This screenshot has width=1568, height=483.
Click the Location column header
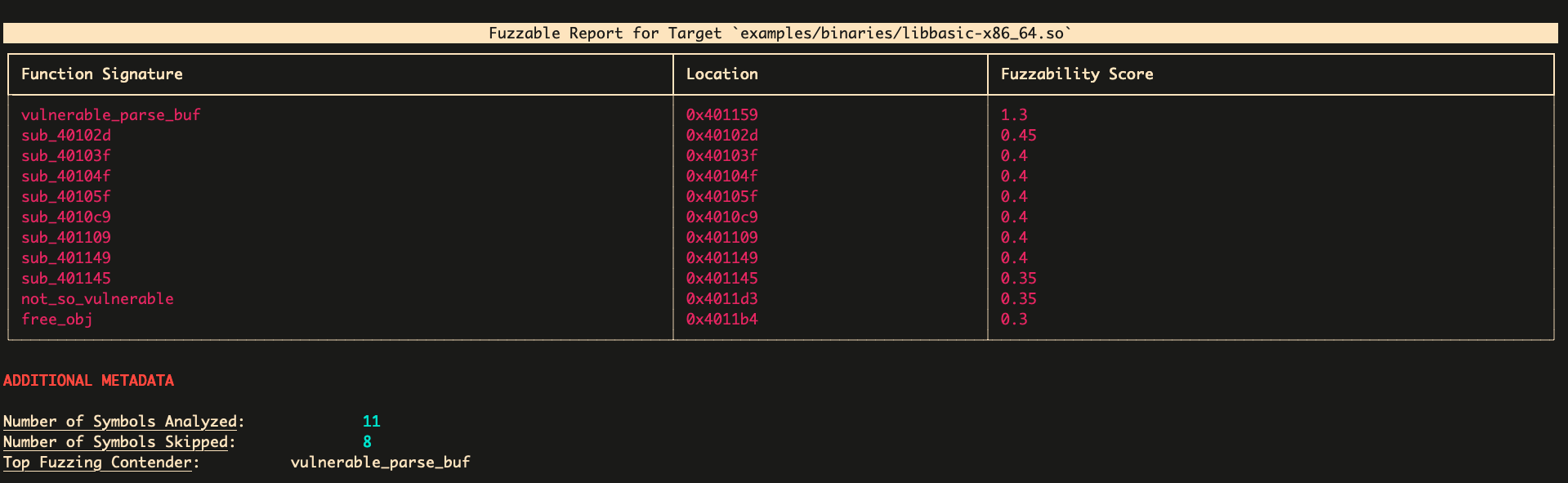[x=721, y=74]
